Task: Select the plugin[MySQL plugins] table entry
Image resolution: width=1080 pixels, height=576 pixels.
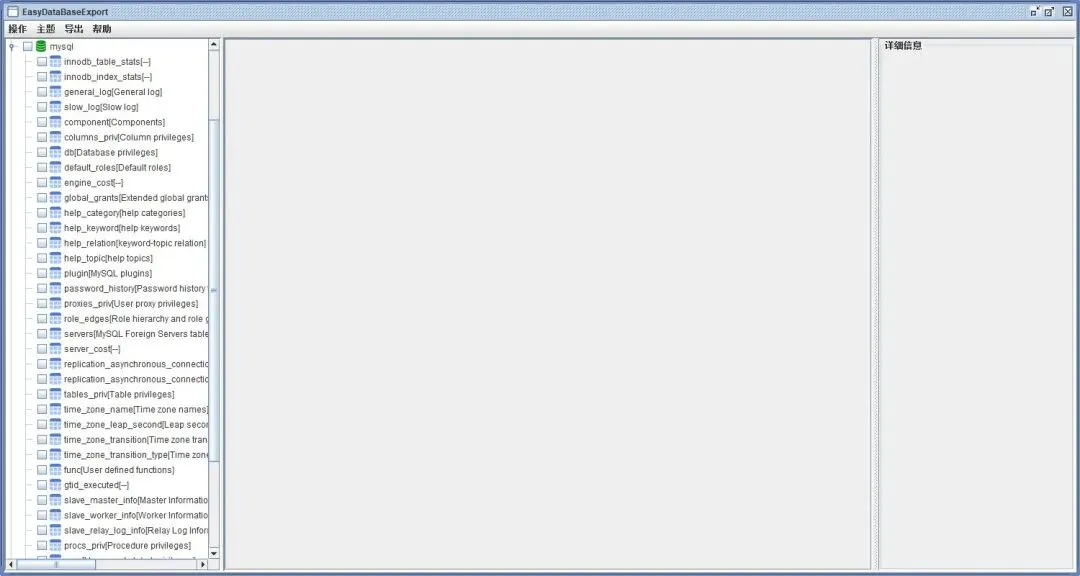Action: click(108, 274)
